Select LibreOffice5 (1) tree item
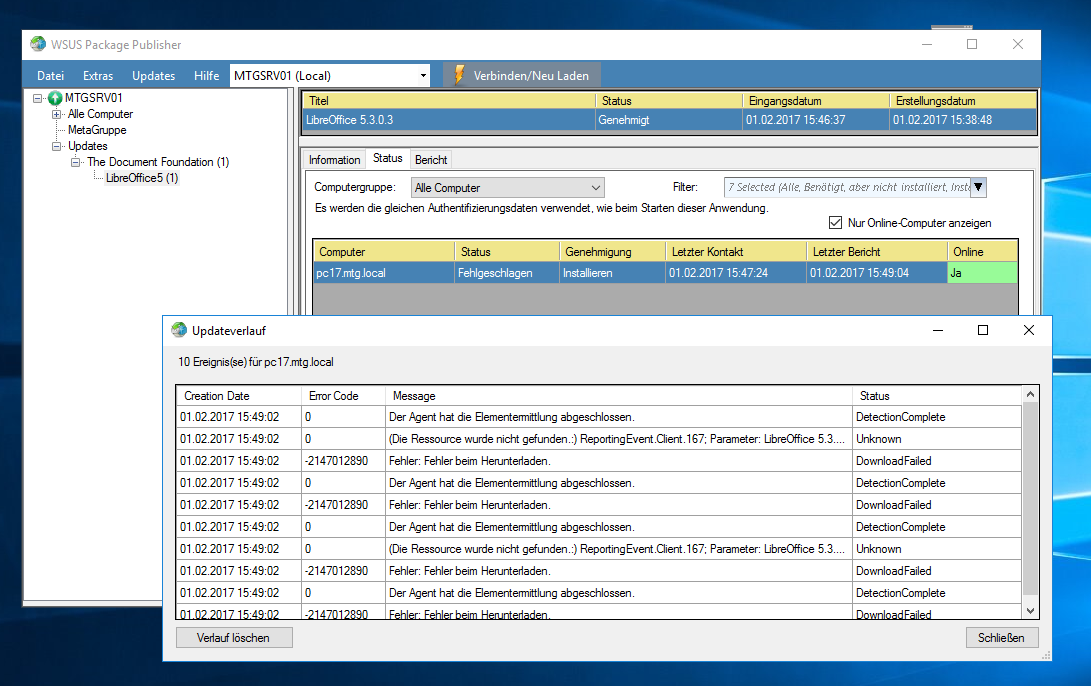This screenshot has height=686, width=1091. point(142,178)
